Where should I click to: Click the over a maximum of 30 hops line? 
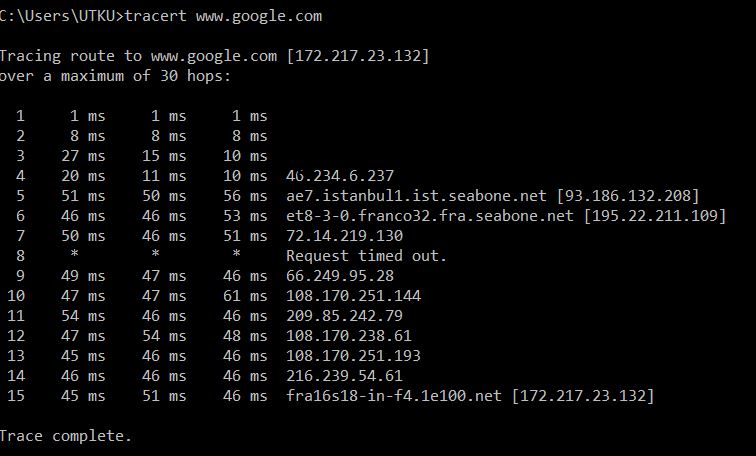point(115,76)
